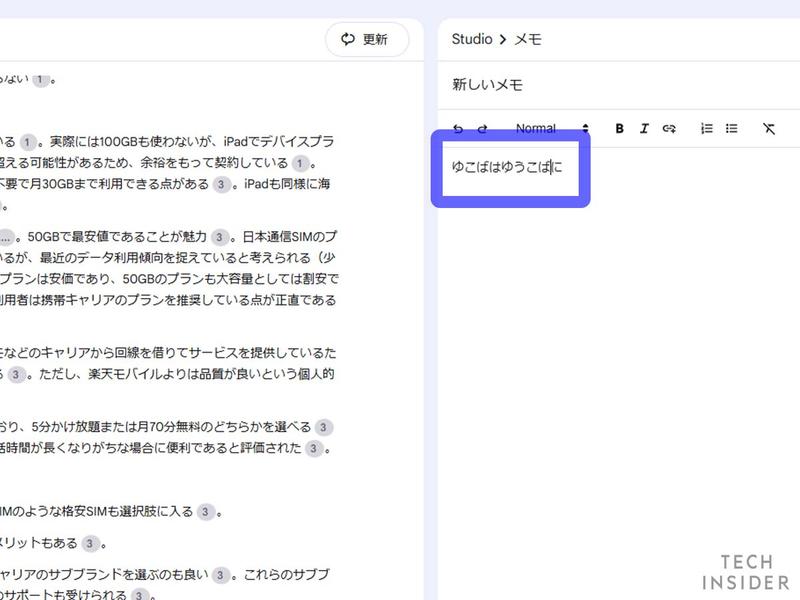Click citation chip 3 after 便利であると評価された
The width and height of the screenshot is (800, 600).
[x=311, y=450]
